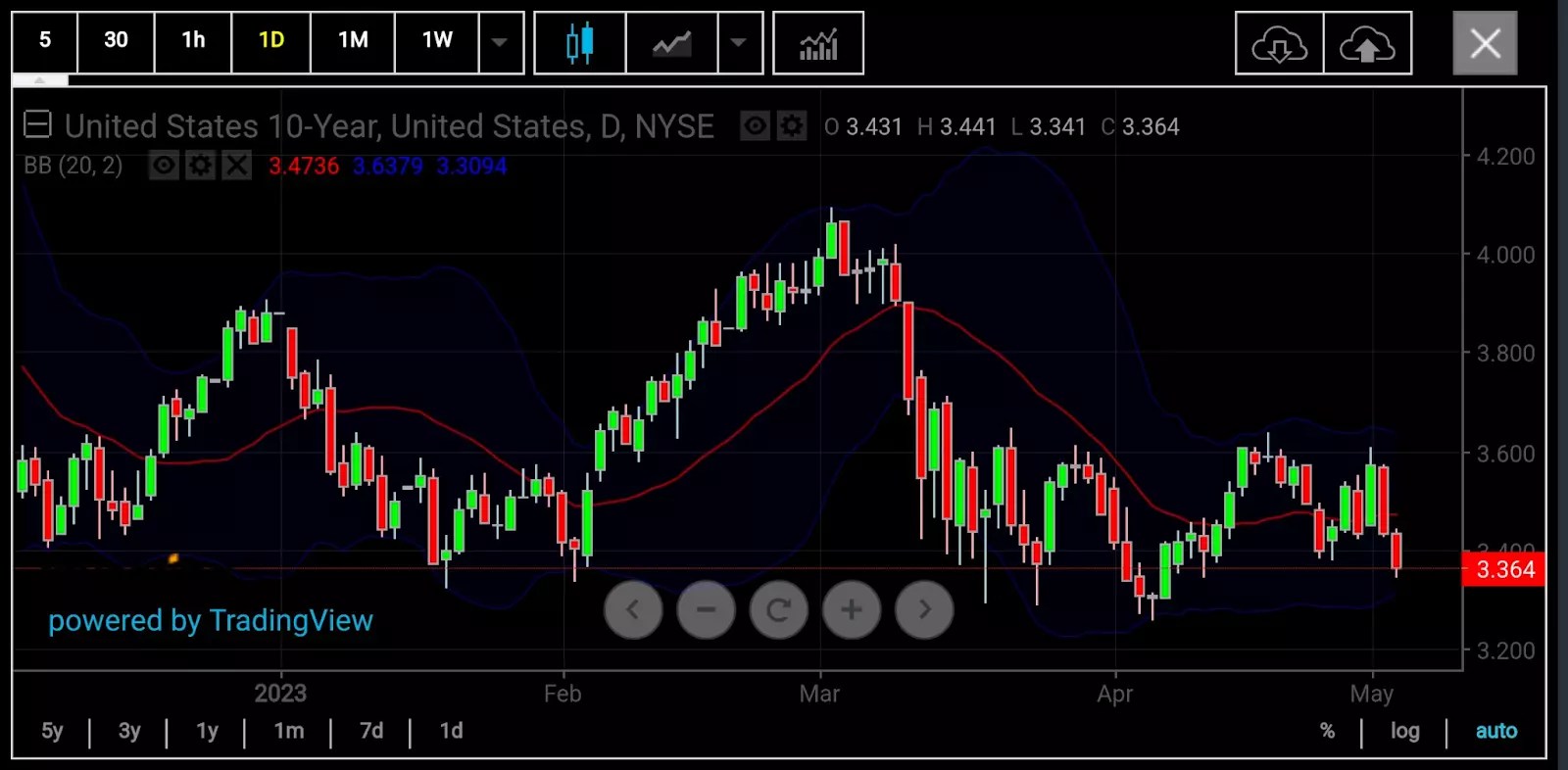The width and height of the screenshot is (1568, 770).
Task: Click the Feb time axis label
Action: pos(563,694)
